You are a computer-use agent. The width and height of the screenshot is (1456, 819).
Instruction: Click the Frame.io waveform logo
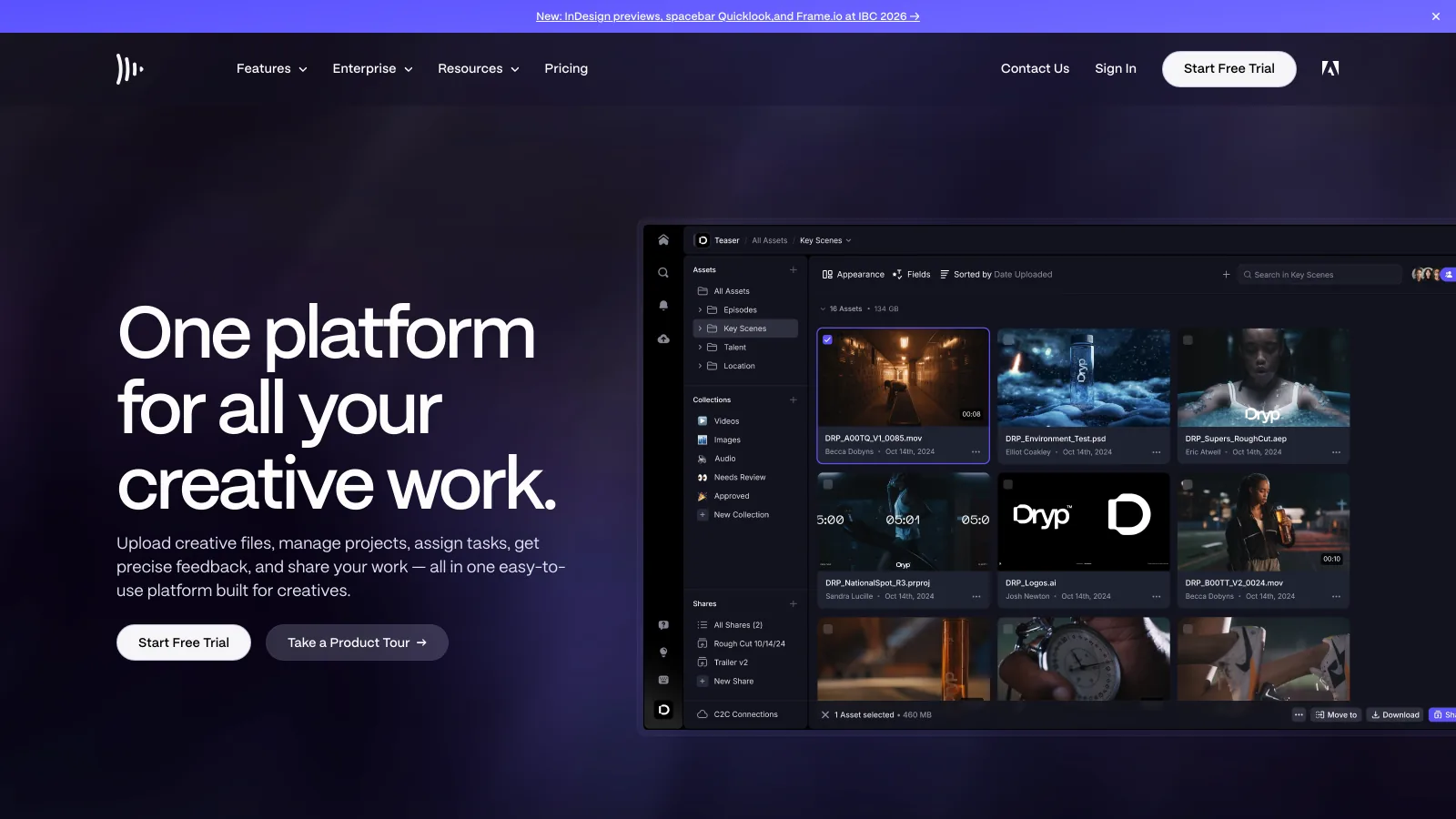coord(130,68)
